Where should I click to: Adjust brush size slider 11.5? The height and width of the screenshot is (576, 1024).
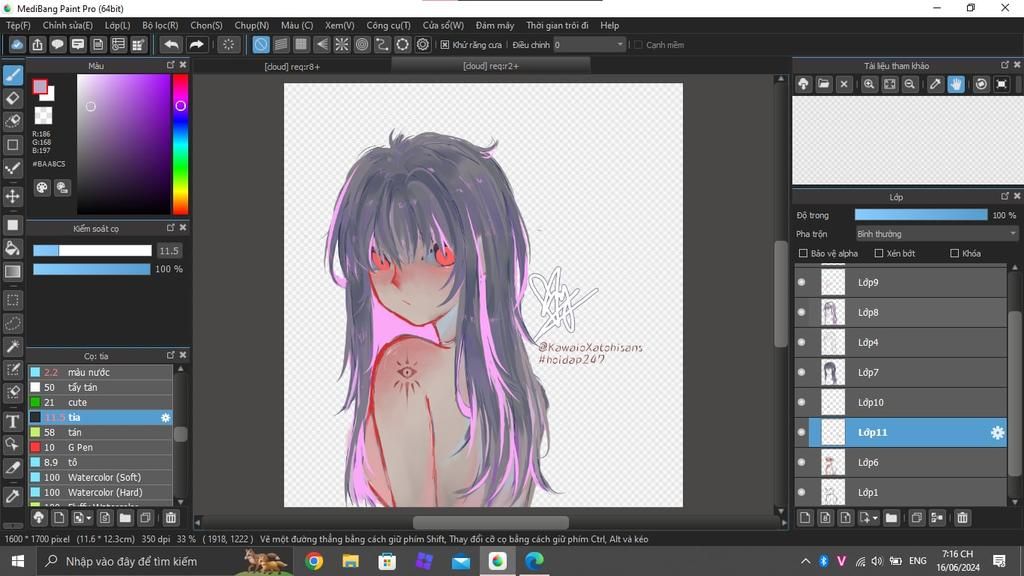point(92,251)
